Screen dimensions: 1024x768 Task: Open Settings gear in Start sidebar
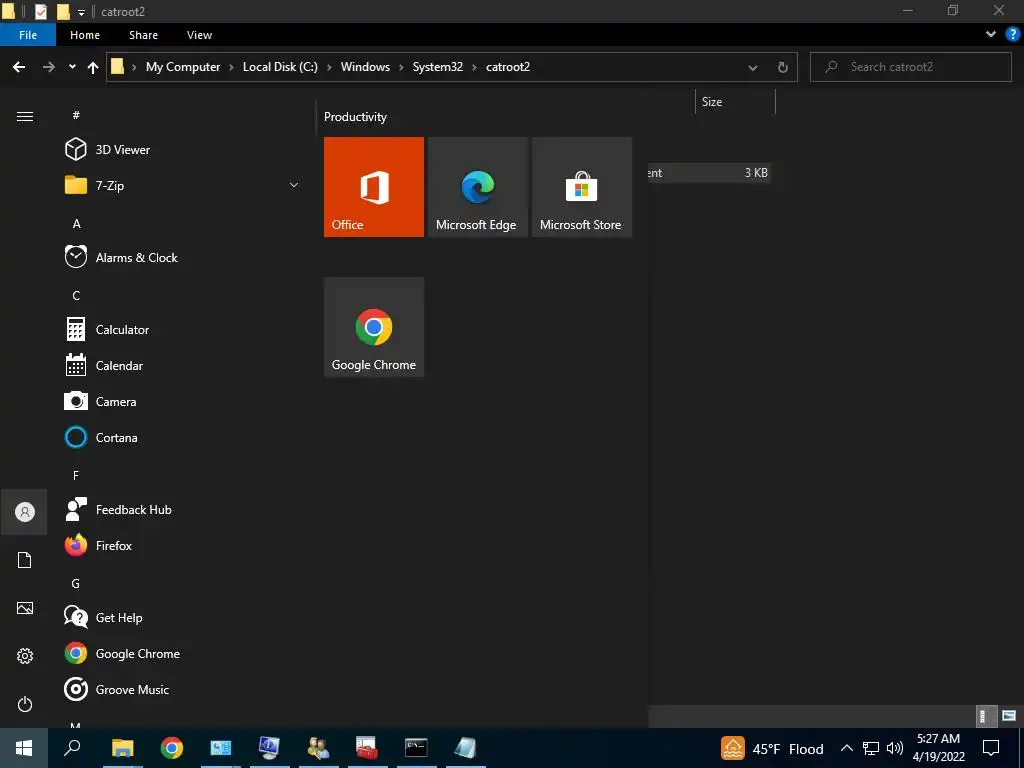24,656
